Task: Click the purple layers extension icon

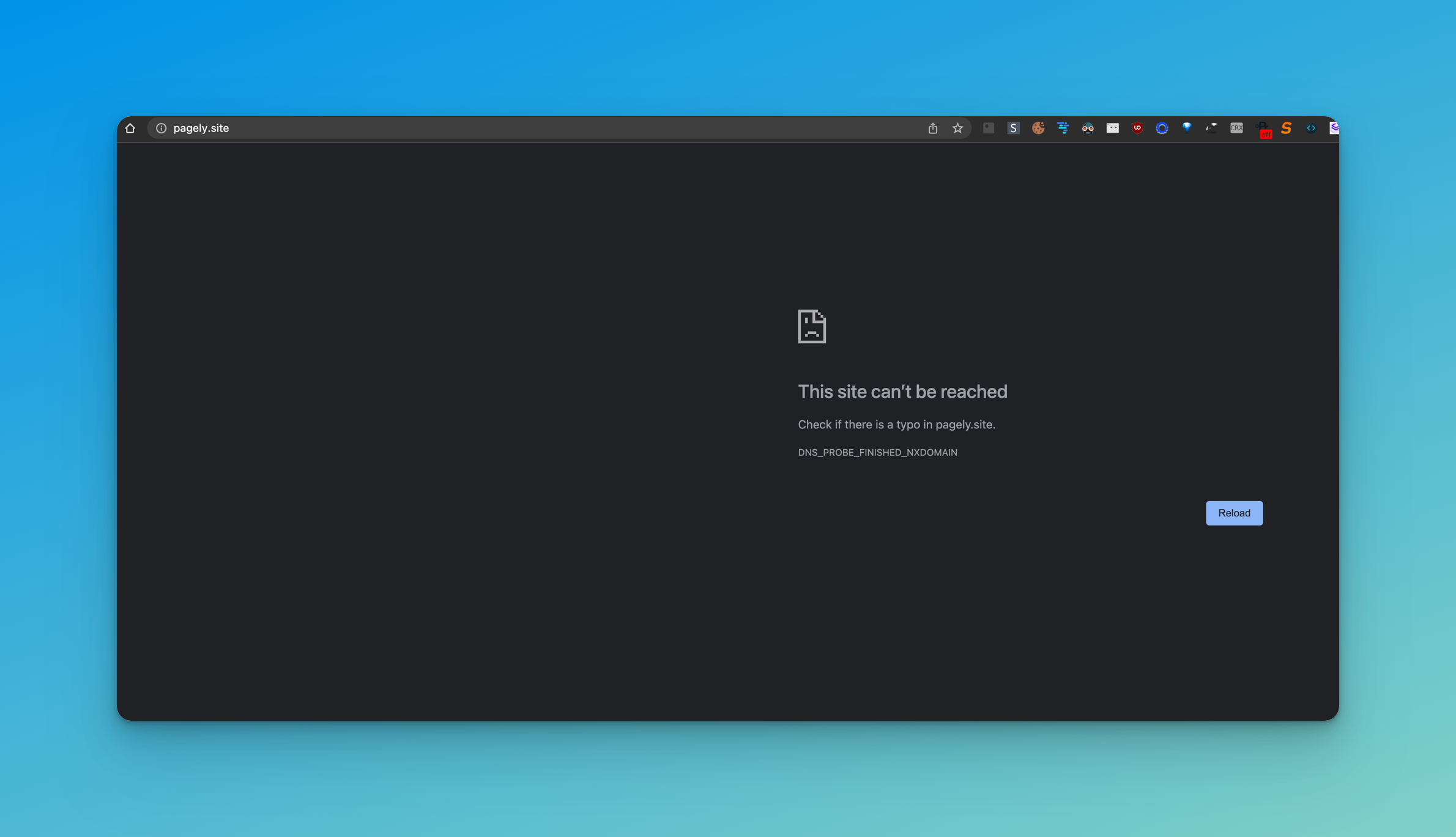Action: pos(1334,128)
